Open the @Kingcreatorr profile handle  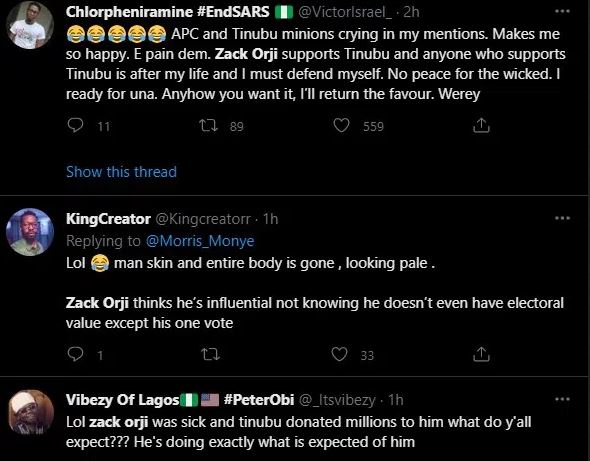pos(203,219)
